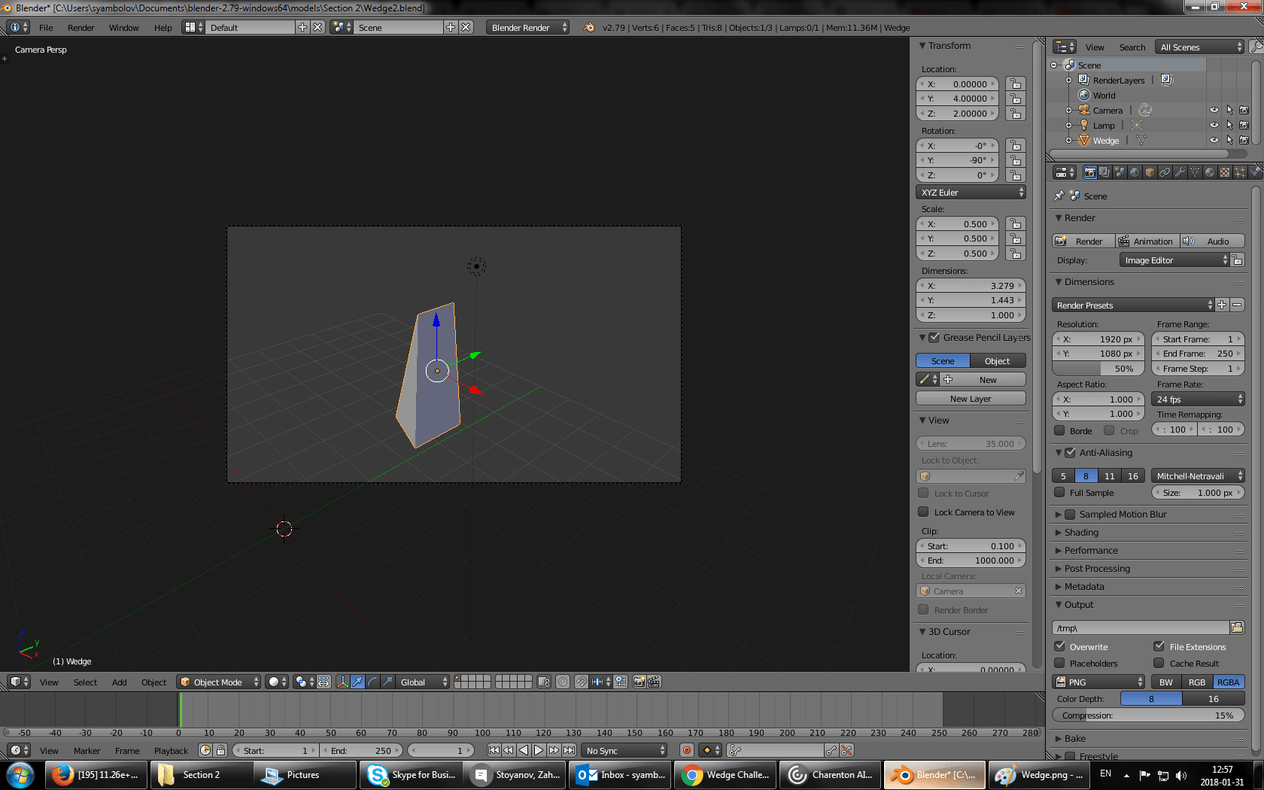Viewport: 1264px width, 790px height.
Task: Open the Texture properties checker icon
Action: 1223,171
